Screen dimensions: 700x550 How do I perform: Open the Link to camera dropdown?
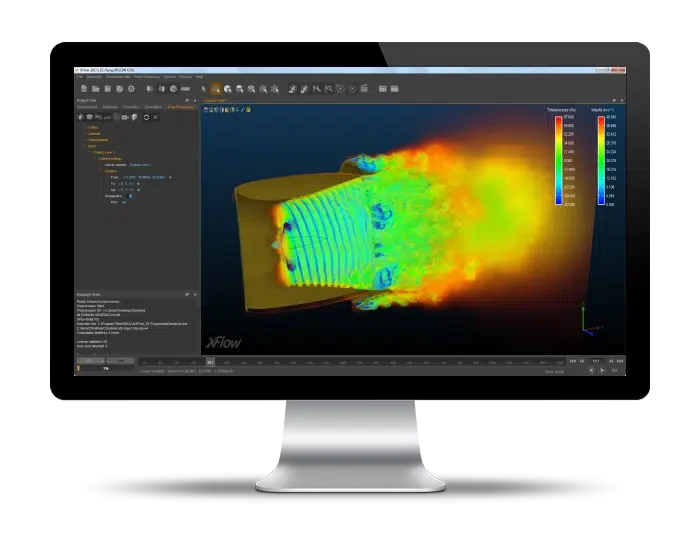coord(141,164)
